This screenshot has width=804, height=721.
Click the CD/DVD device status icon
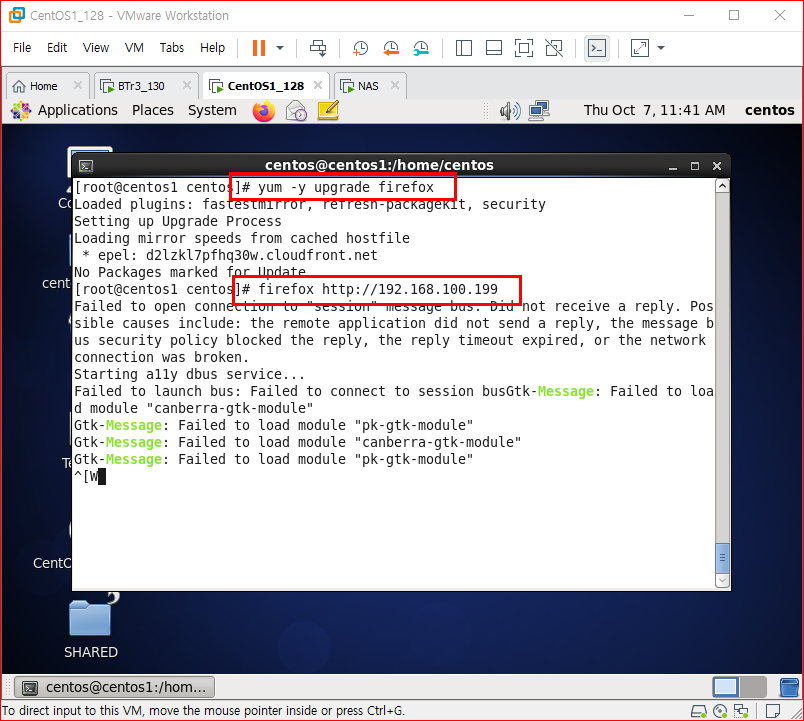tap(720, 711)
